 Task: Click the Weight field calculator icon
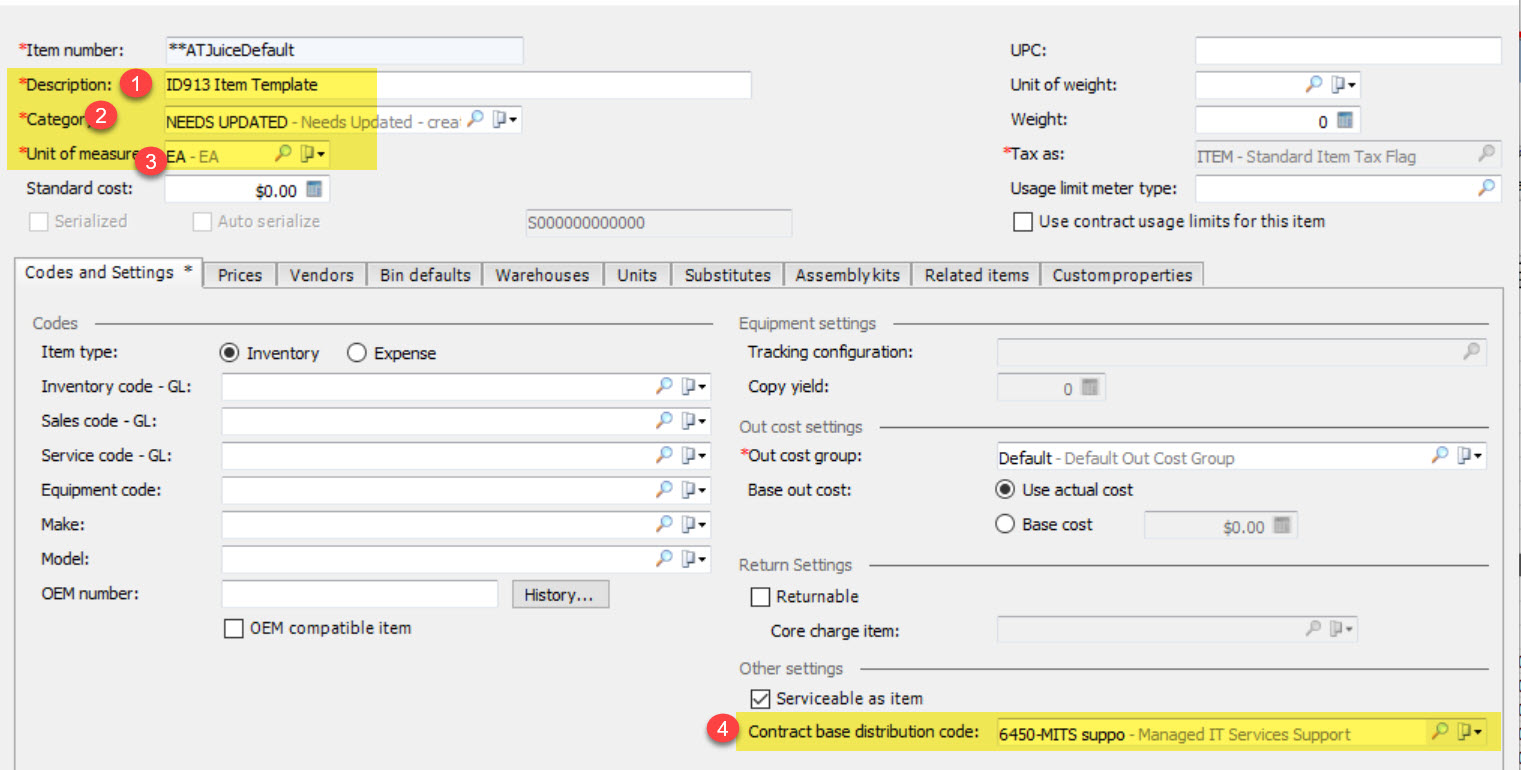click(x=1345, y=120)
